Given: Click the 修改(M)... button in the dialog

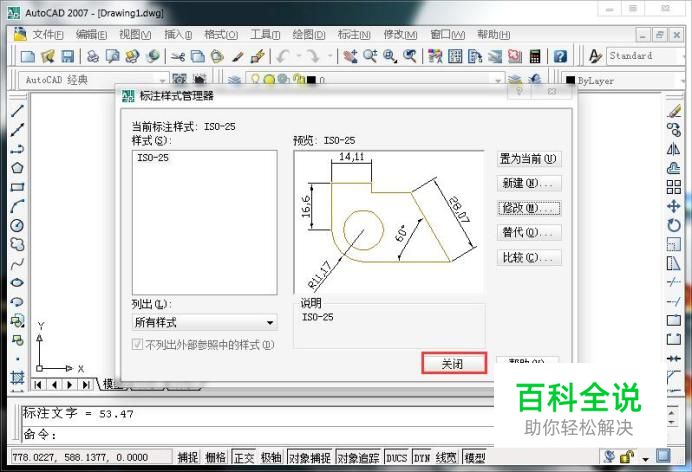Looking at the screenshot, I should coord(529,208).
